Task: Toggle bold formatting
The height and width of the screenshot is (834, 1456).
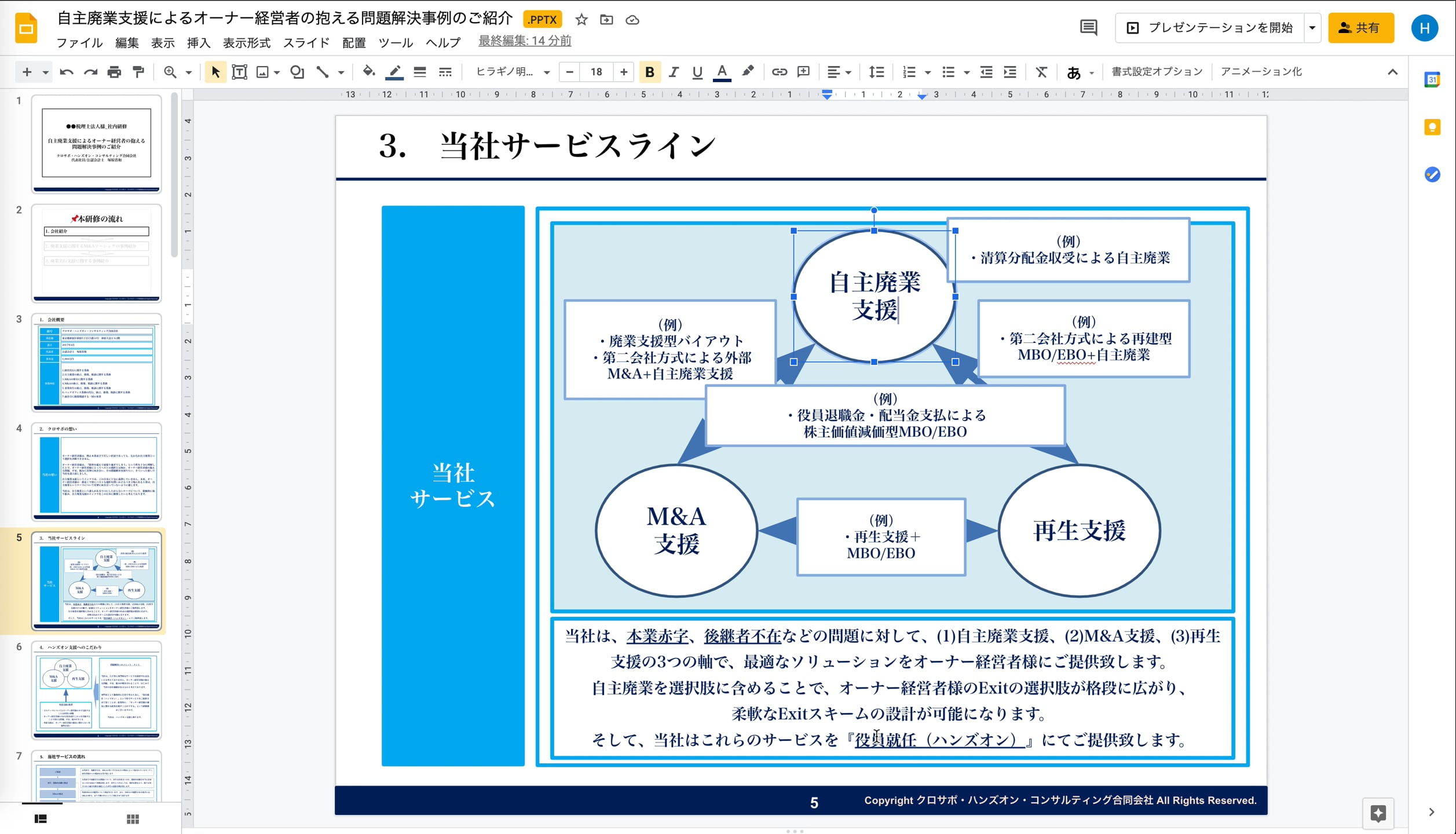Action: [x=650, y=72]
